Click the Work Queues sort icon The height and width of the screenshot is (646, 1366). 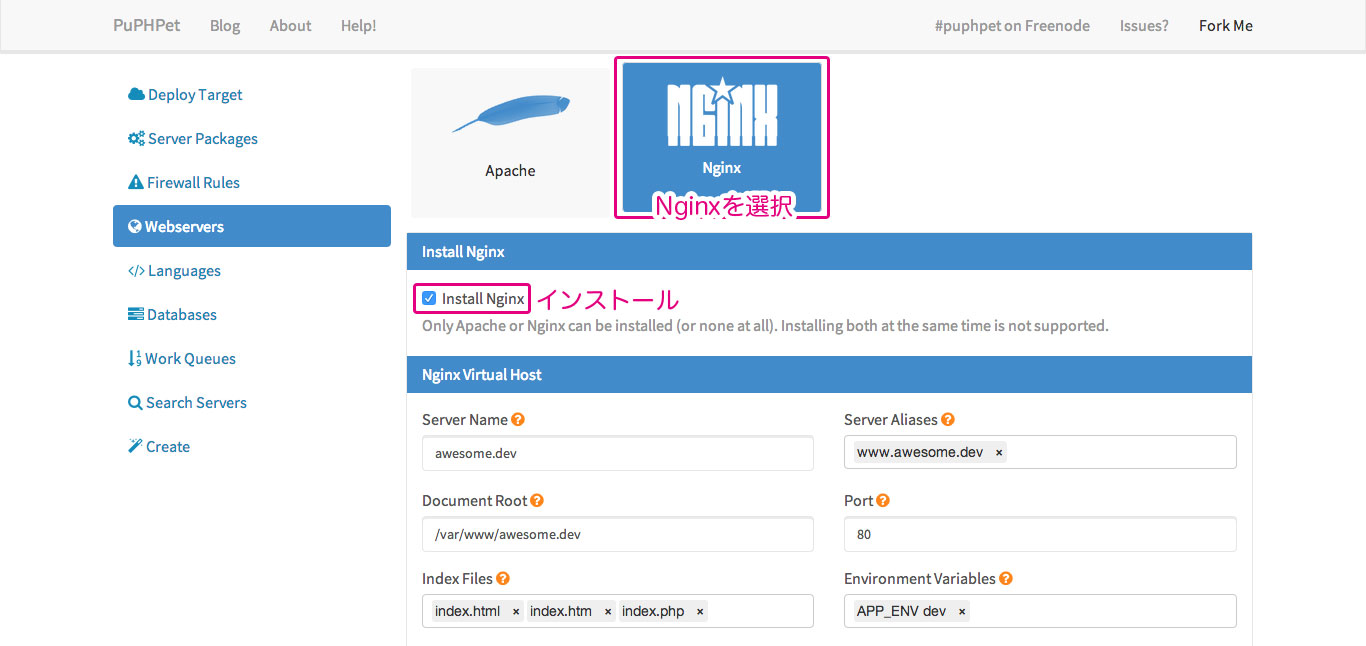tap(135, 359)
